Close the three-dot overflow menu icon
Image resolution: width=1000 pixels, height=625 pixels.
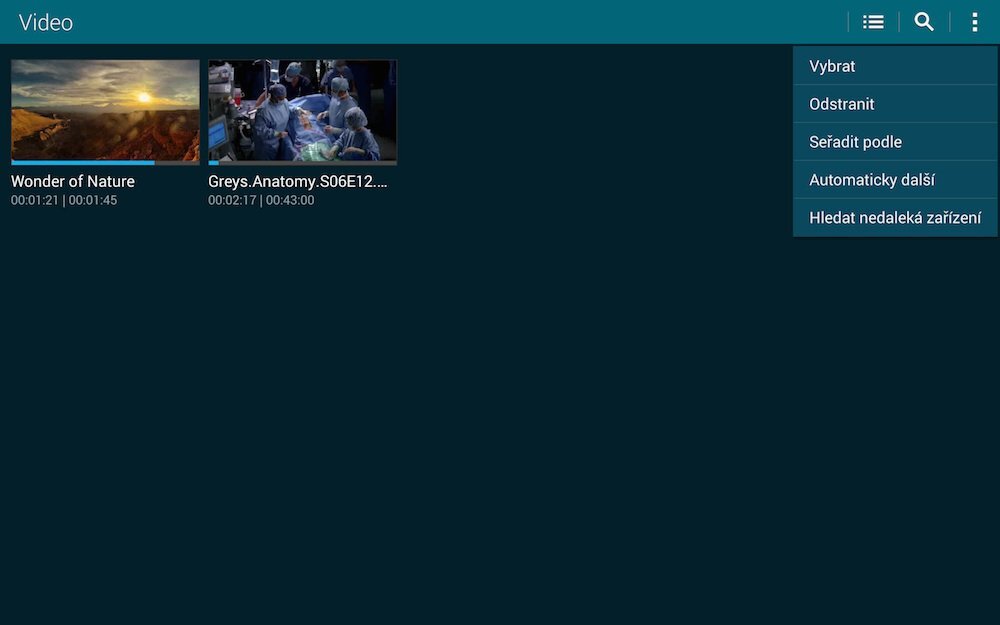coord(974,22)
